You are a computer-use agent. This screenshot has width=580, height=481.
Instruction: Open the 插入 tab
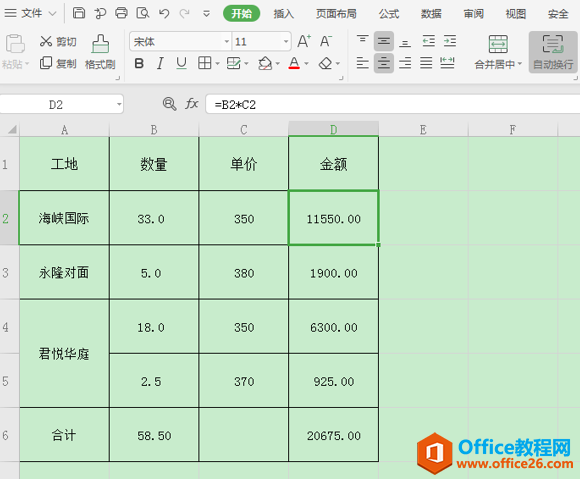pyautogui.click(x=283, y=14)
